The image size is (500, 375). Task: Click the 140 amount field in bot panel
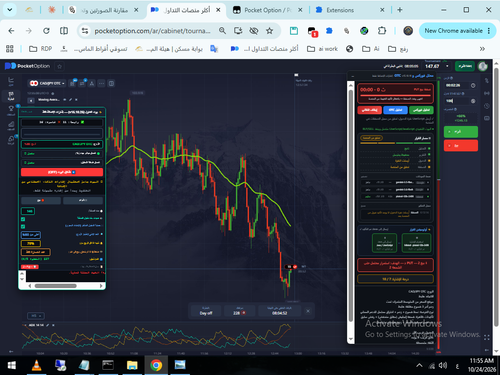click(x=28, y=211)
